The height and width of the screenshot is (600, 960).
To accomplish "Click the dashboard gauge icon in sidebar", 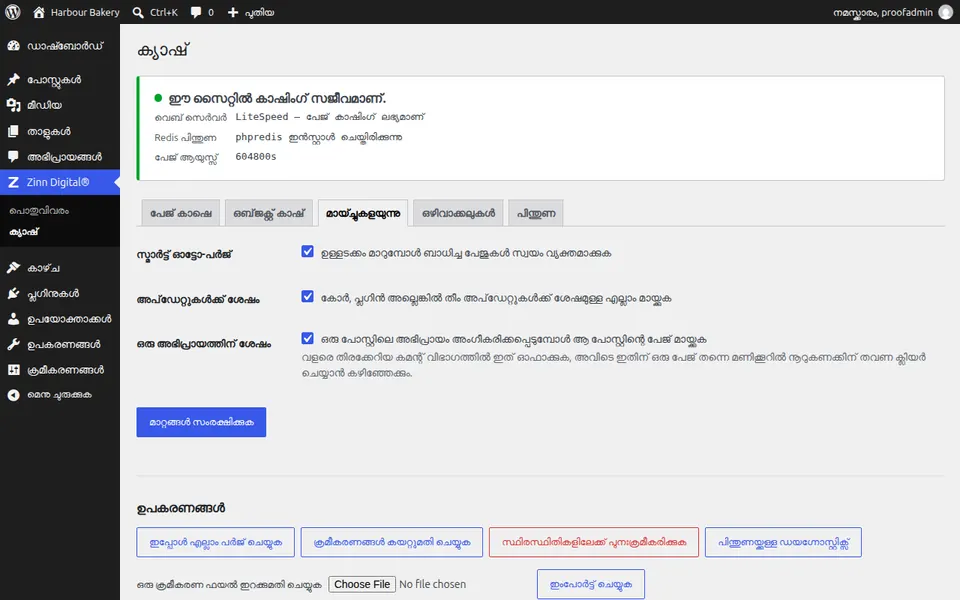I will pos(13,46).
